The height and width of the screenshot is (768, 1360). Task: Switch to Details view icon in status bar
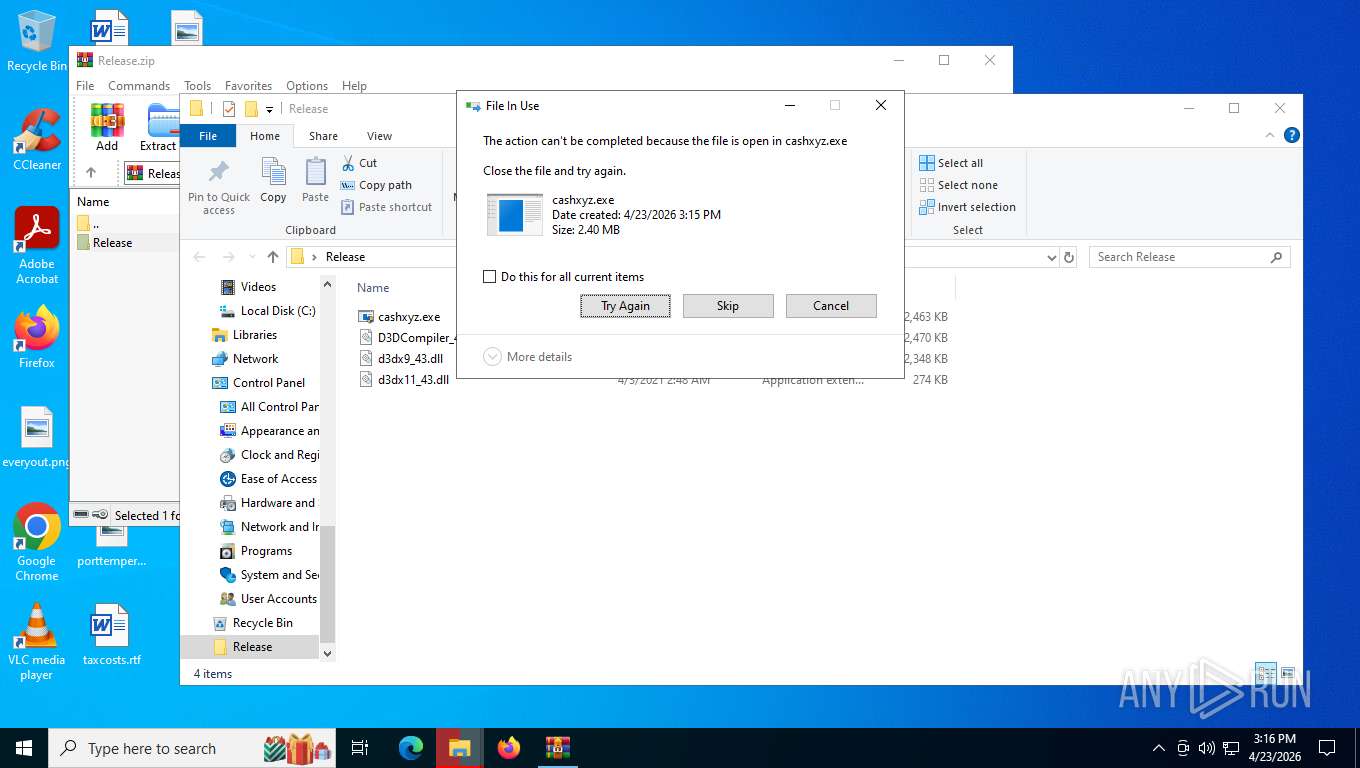[1266, 674]
